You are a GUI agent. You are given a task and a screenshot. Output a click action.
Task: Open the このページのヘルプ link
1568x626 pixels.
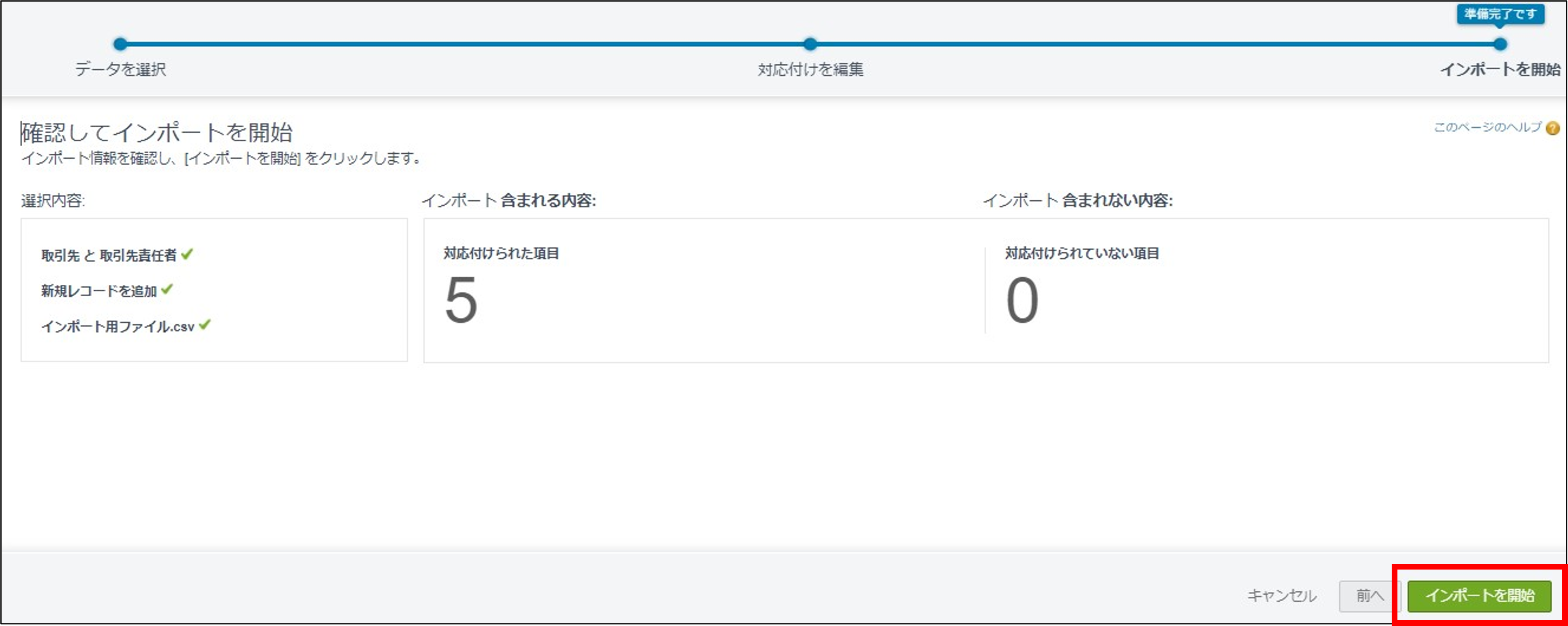coord(1488,127)
